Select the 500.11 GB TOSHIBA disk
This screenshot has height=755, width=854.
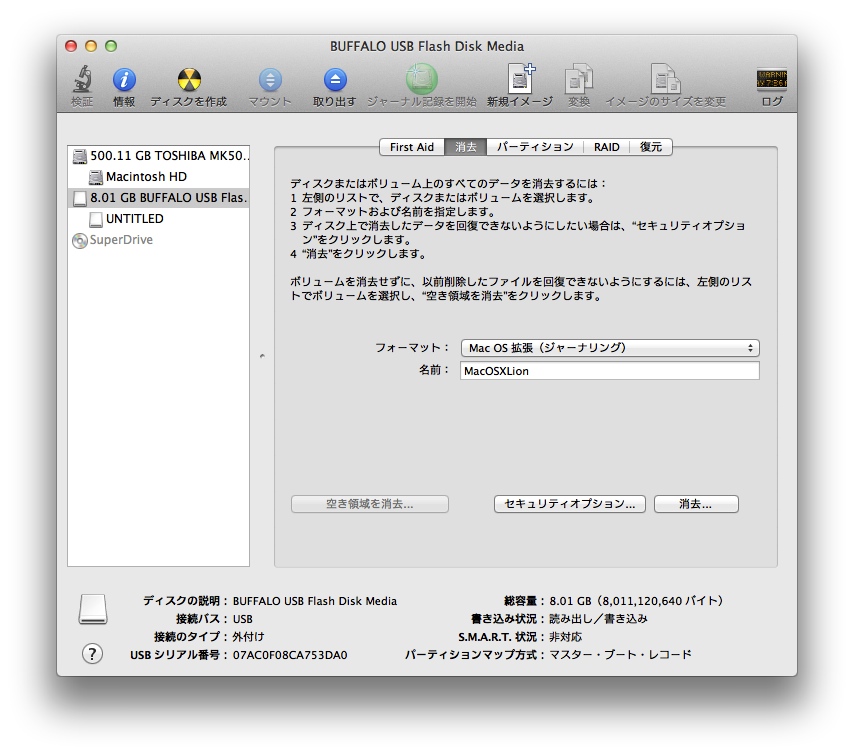[158, 156]
